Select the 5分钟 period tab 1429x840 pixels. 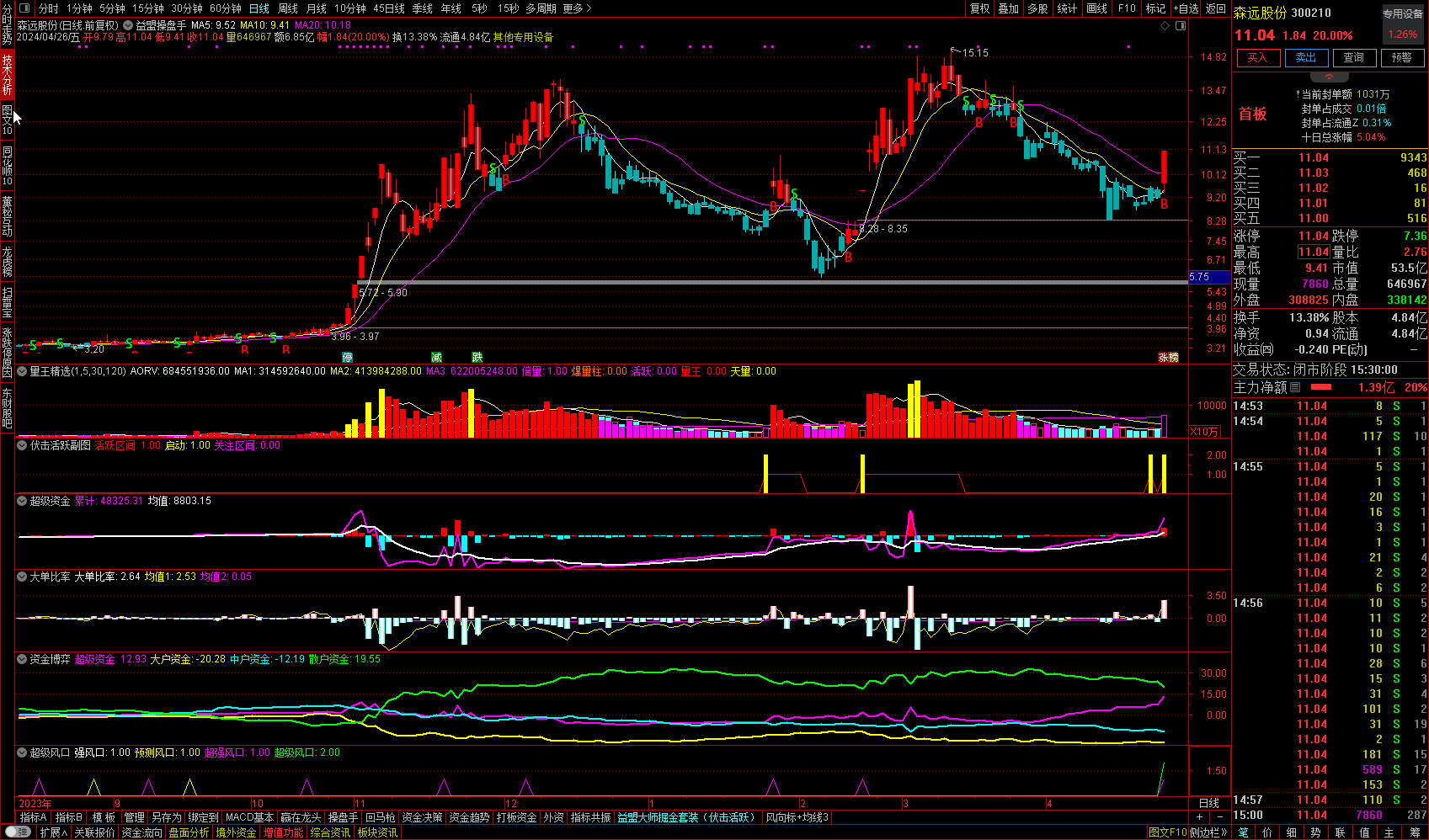pos(112,8)
